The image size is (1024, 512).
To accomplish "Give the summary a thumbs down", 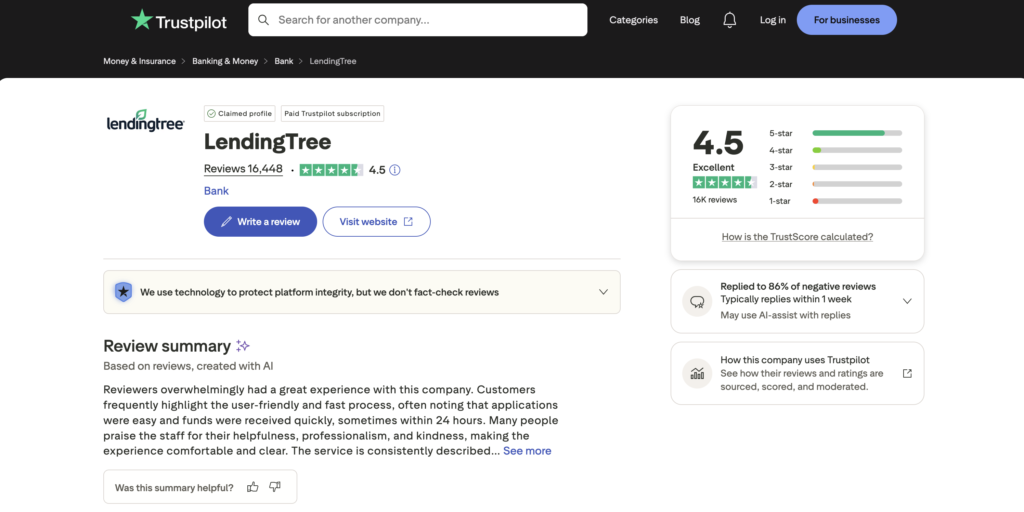I will [275, 487].
